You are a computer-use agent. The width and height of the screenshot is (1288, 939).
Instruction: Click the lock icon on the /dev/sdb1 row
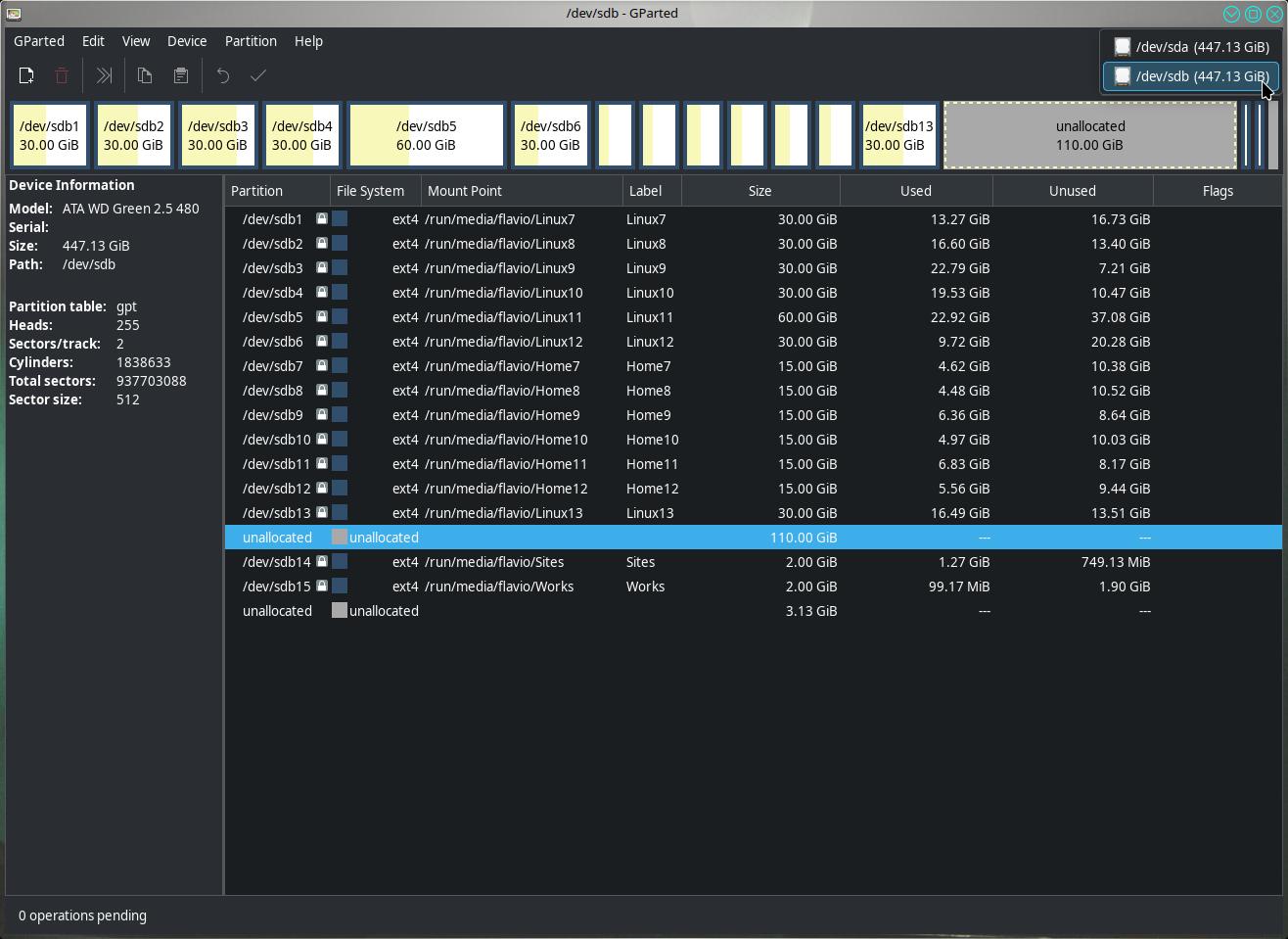tap(321, 219)
